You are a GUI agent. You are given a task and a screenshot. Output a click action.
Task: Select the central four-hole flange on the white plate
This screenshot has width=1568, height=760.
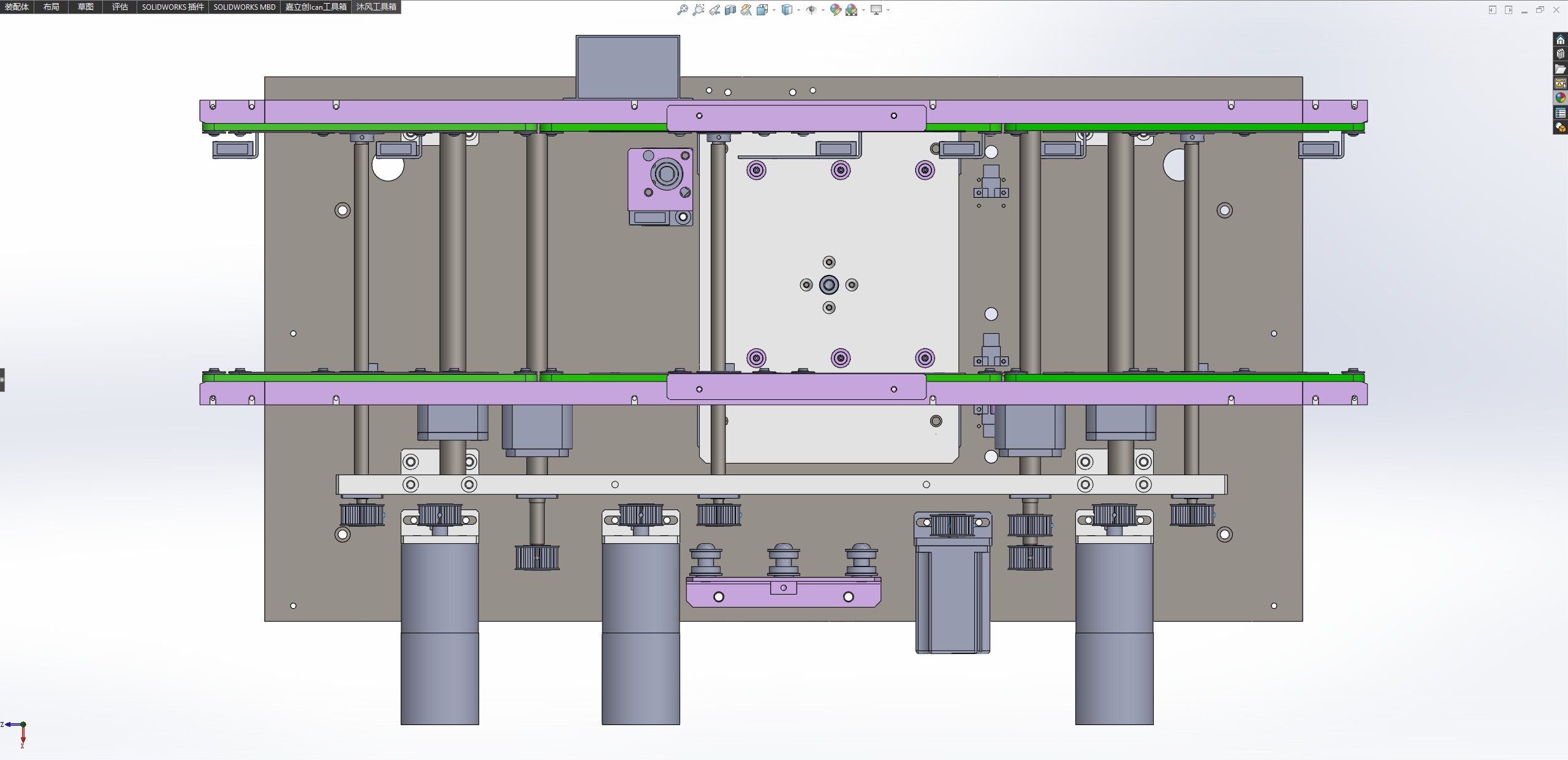[829, 285]
